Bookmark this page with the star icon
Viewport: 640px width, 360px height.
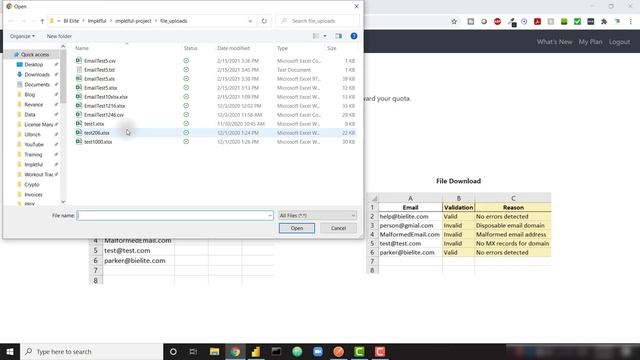point(454,21)
